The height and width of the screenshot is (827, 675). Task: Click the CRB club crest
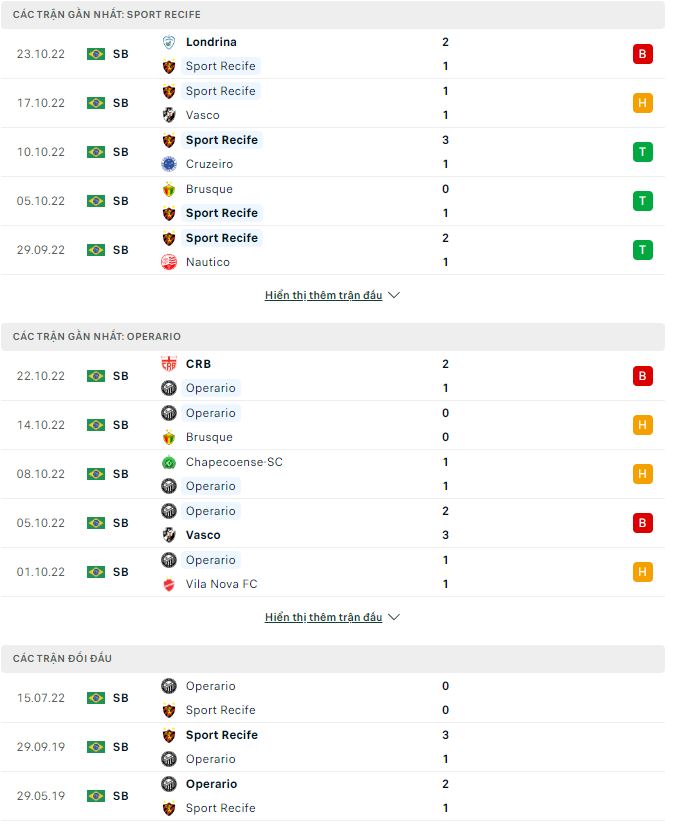[x=169, y=364]
